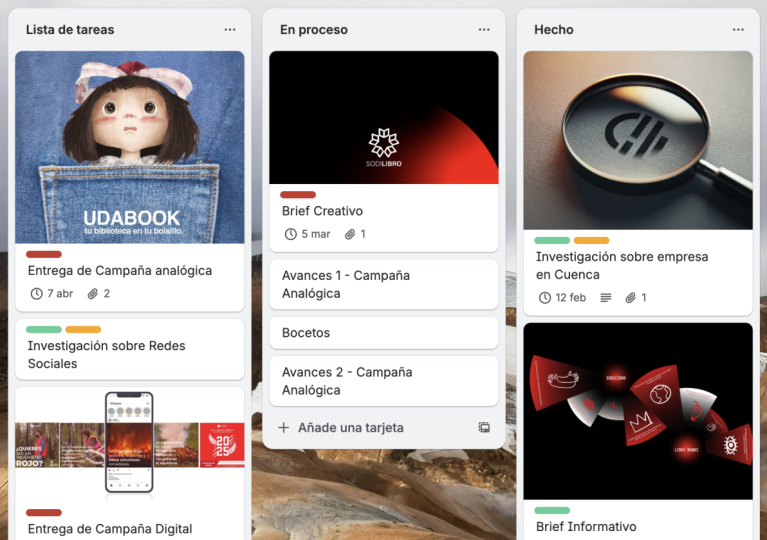Viewport: 767px width, 540px height.
Task: Click the create-from-template icon in En proceso
Action: (x=484, y=428)
